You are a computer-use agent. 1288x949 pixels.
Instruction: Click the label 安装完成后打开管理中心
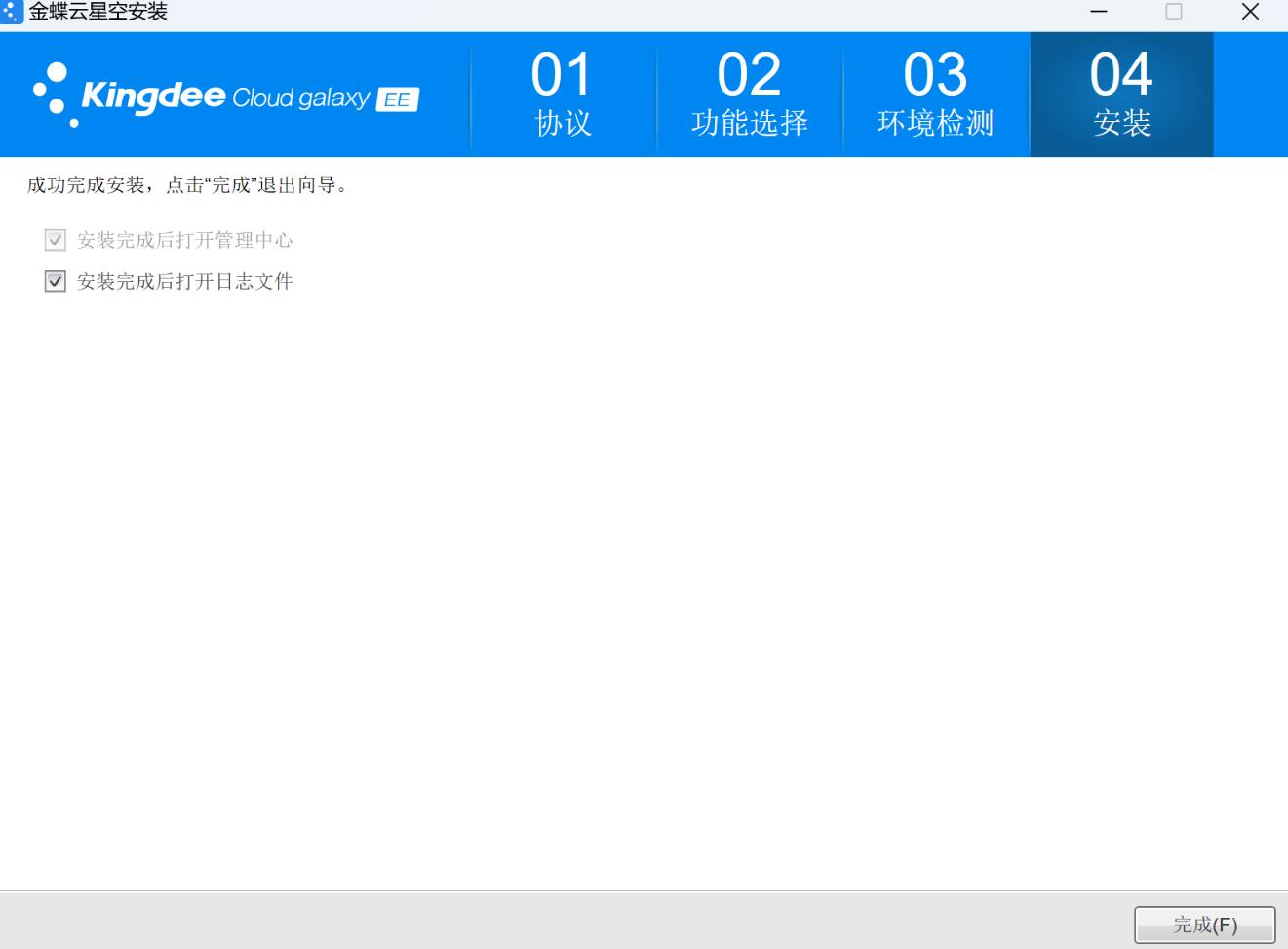coord(185,240)
